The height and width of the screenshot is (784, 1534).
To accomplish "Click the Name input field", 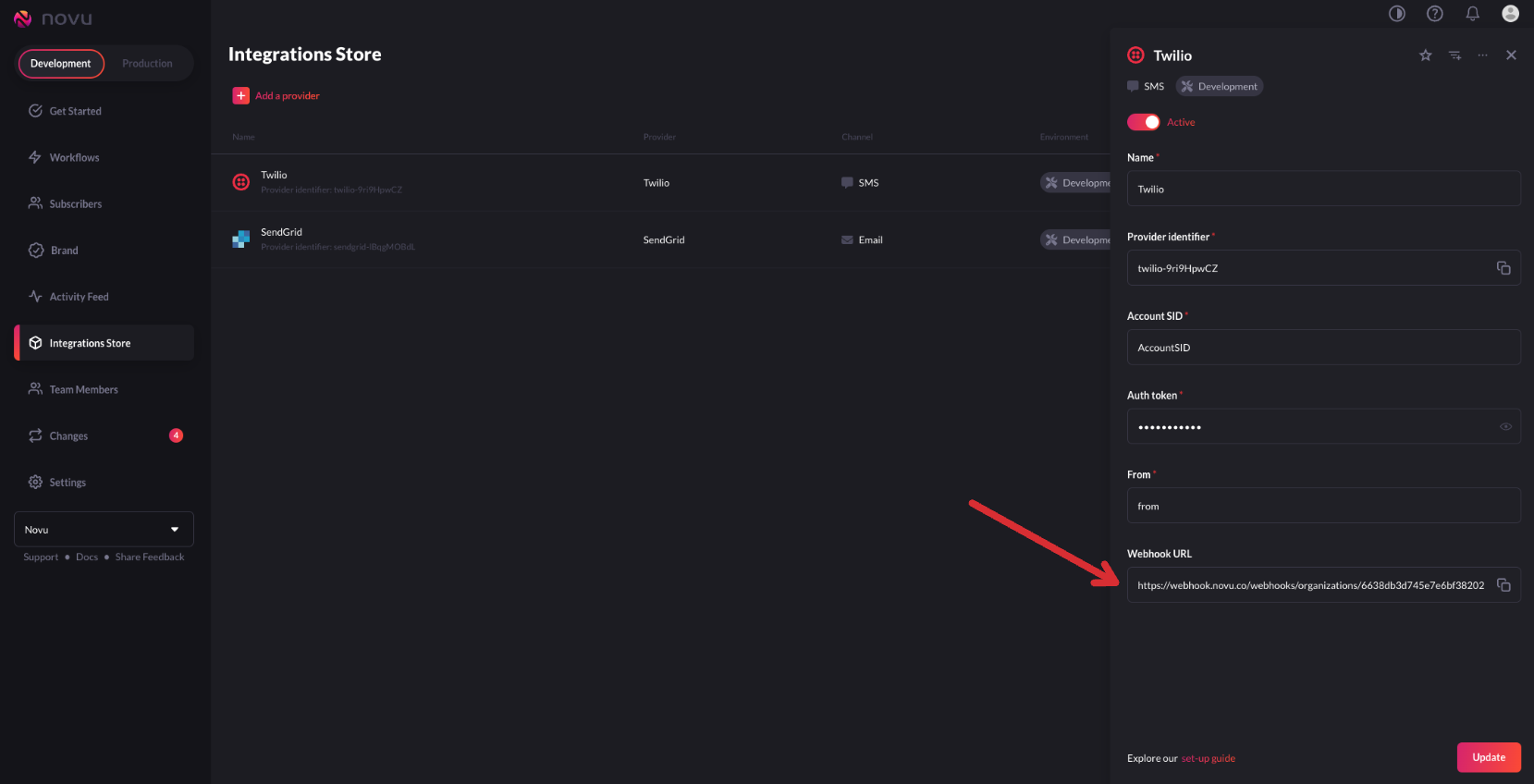I will pyautogui.click(x=1324, y=189).
